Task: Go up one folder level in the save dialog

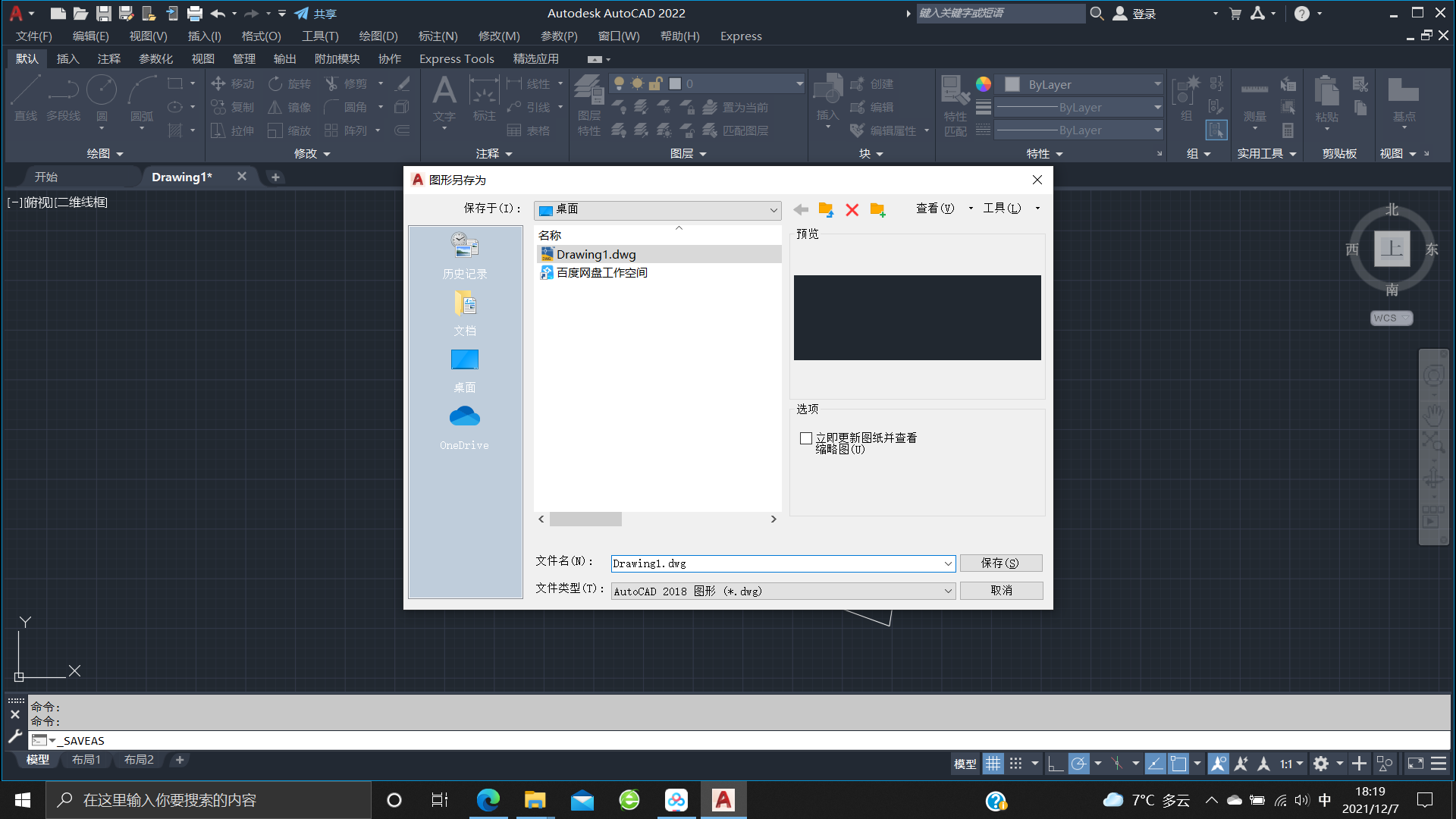Action: point(826,209)
